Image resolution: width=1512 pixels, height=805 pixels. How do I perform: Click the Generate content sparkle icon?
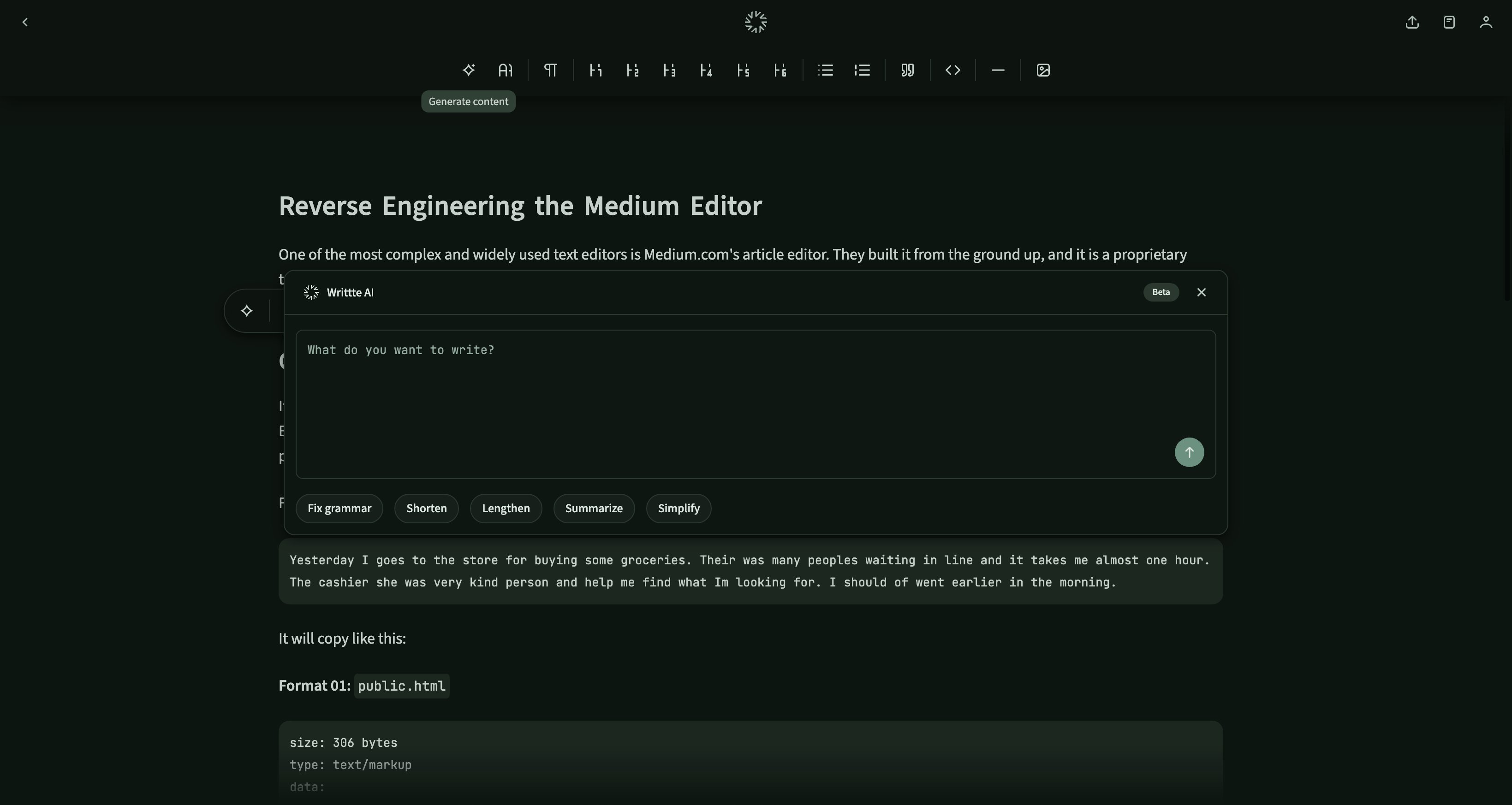coord(468,71)
